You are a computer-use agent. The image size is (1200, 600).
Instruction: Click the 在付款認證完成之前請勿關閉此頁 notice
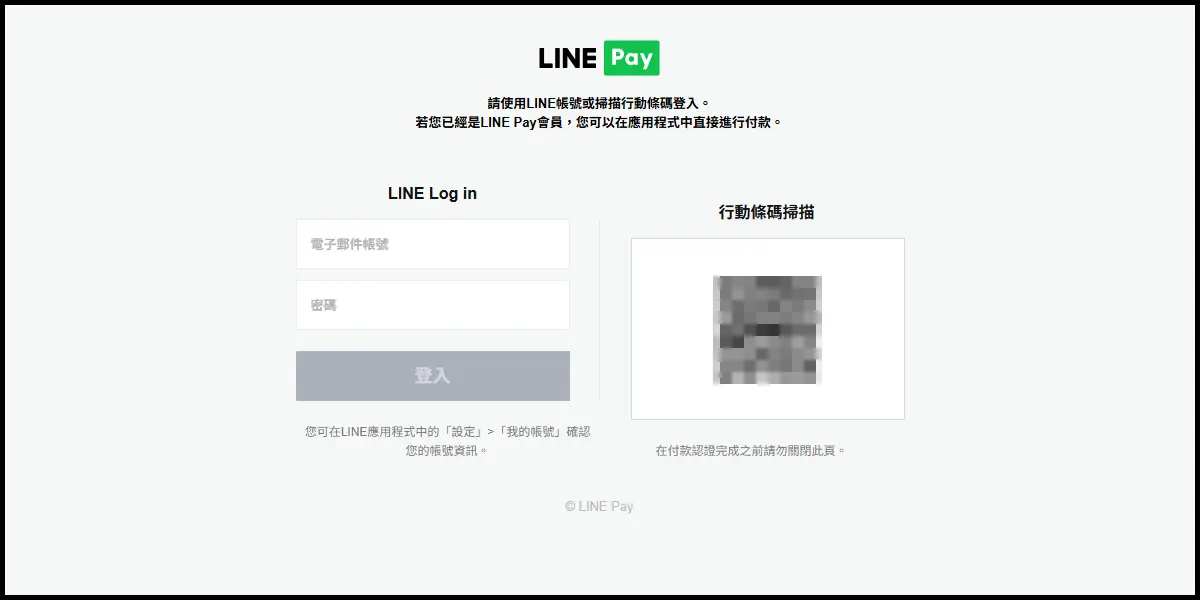click(751, 451)
